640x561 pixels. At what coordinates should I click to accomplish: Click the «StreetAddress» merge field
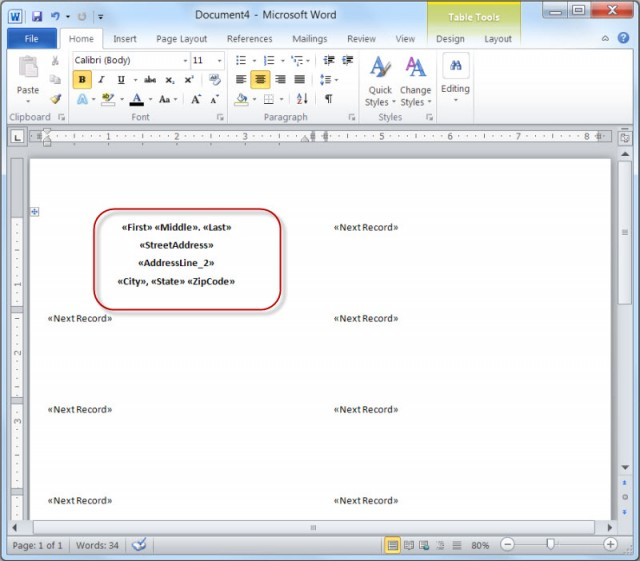(x=176, y=245)
